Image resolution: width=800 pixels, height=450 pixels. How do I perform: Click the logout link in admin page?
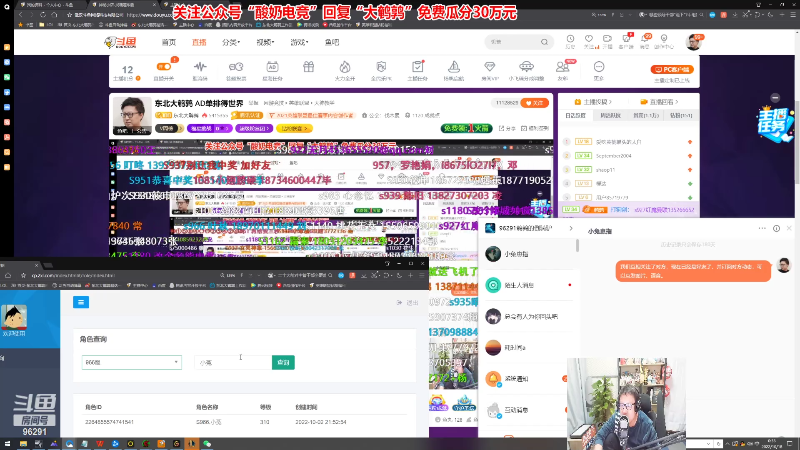[408, 303]
